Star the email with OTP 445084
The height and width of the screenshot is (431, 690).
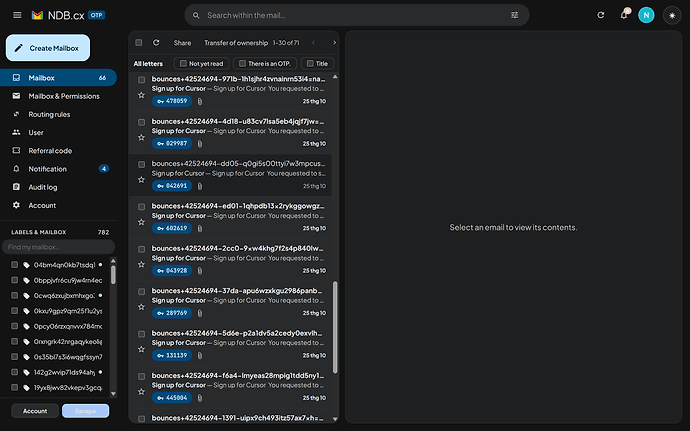click(141, 391)
